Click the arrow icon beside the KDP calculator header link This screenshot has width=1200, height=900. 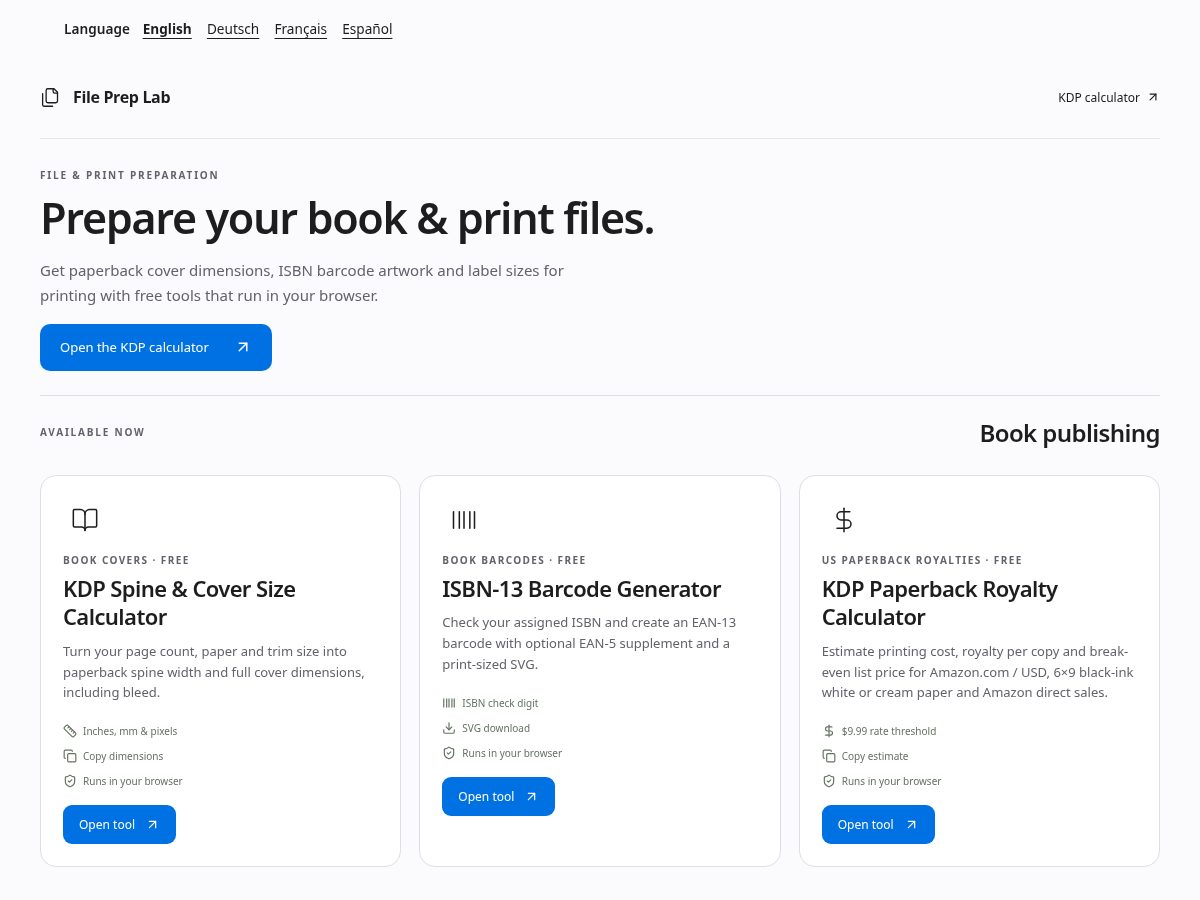click(x=1152, y=97)
